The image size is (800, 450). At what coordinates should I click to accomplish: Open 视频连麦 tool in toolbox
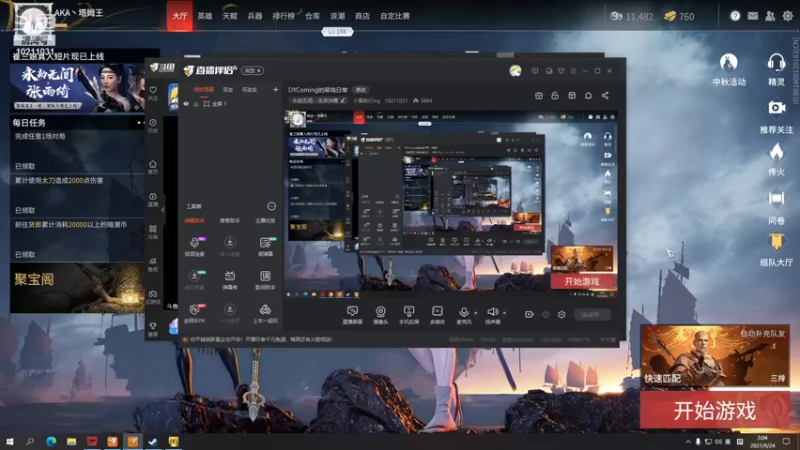coord(194,246)
